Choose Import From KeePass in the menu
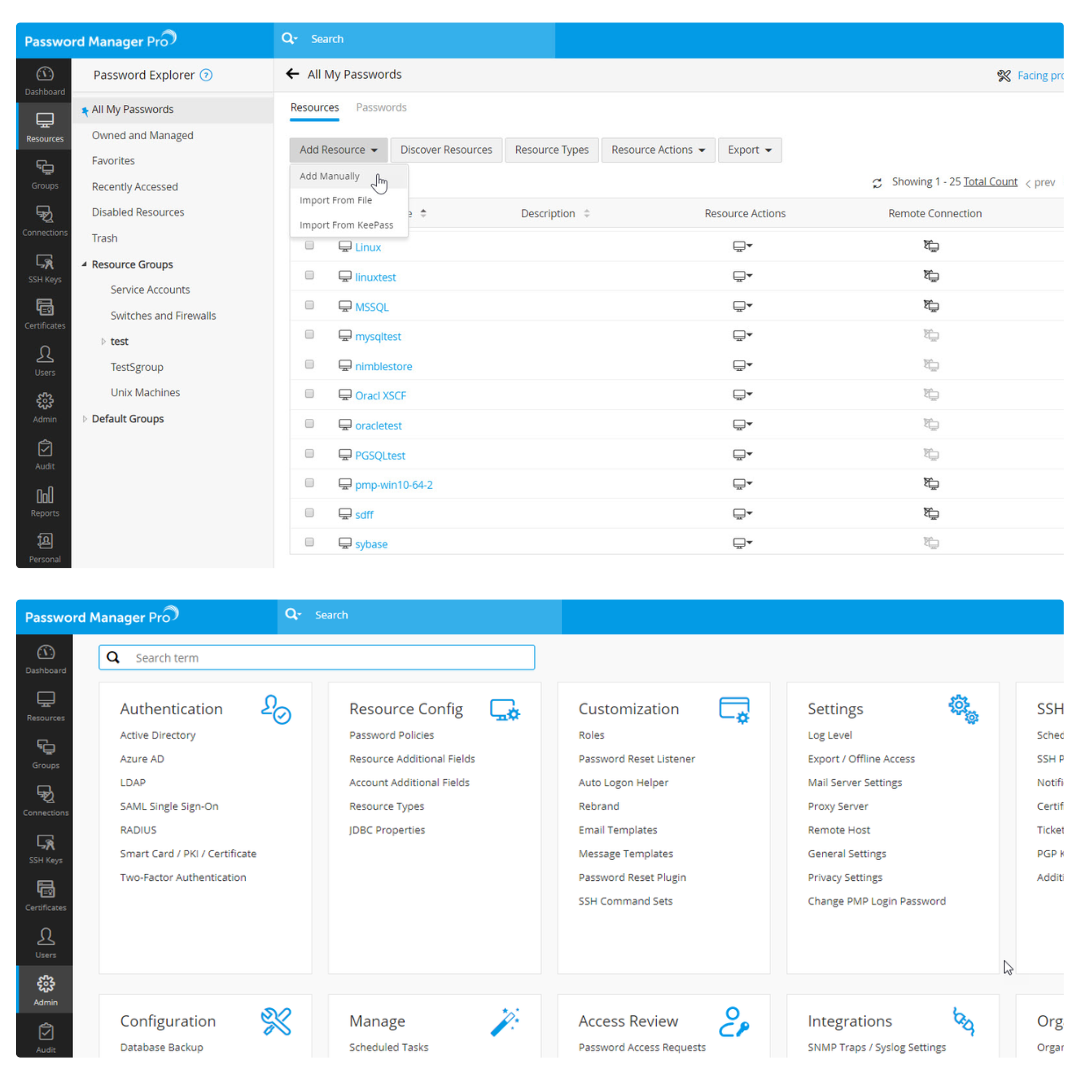 pos(346,225)
